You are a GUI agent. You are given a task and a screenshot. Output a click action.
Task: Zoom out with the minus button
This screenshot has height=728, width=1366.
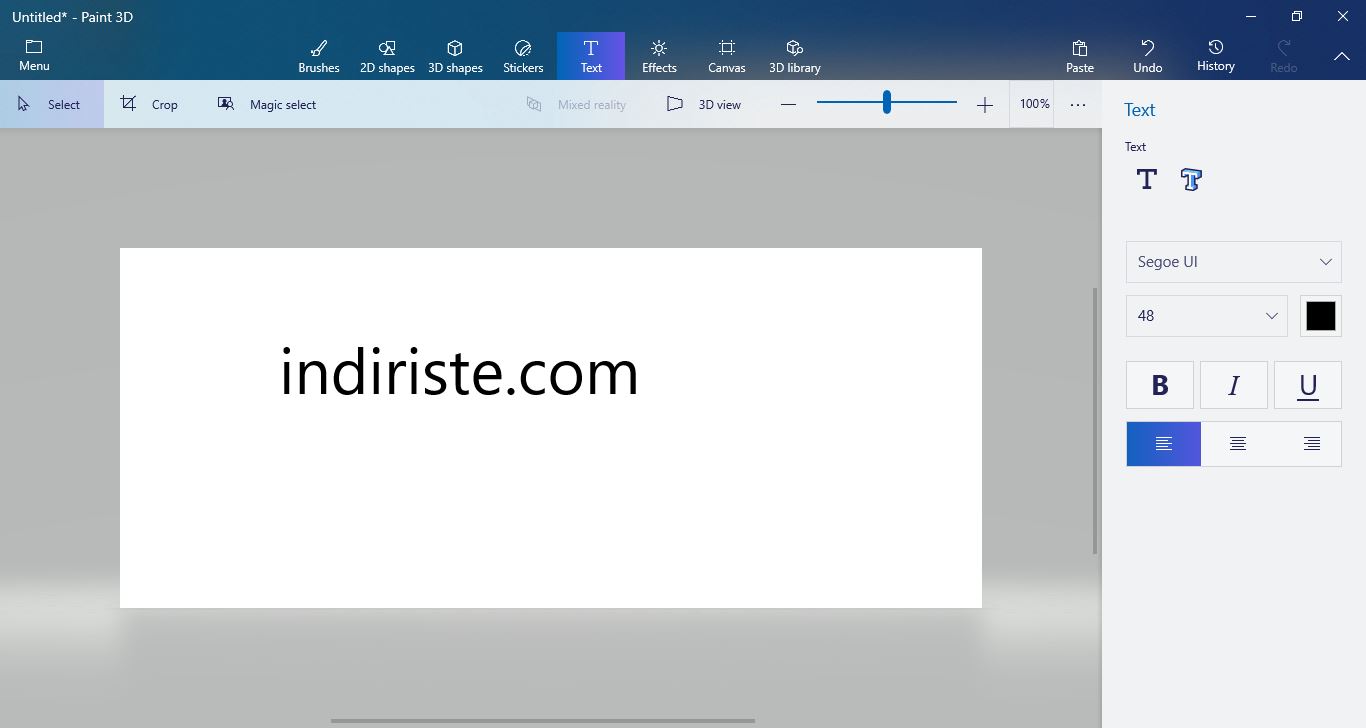[788, 104]
